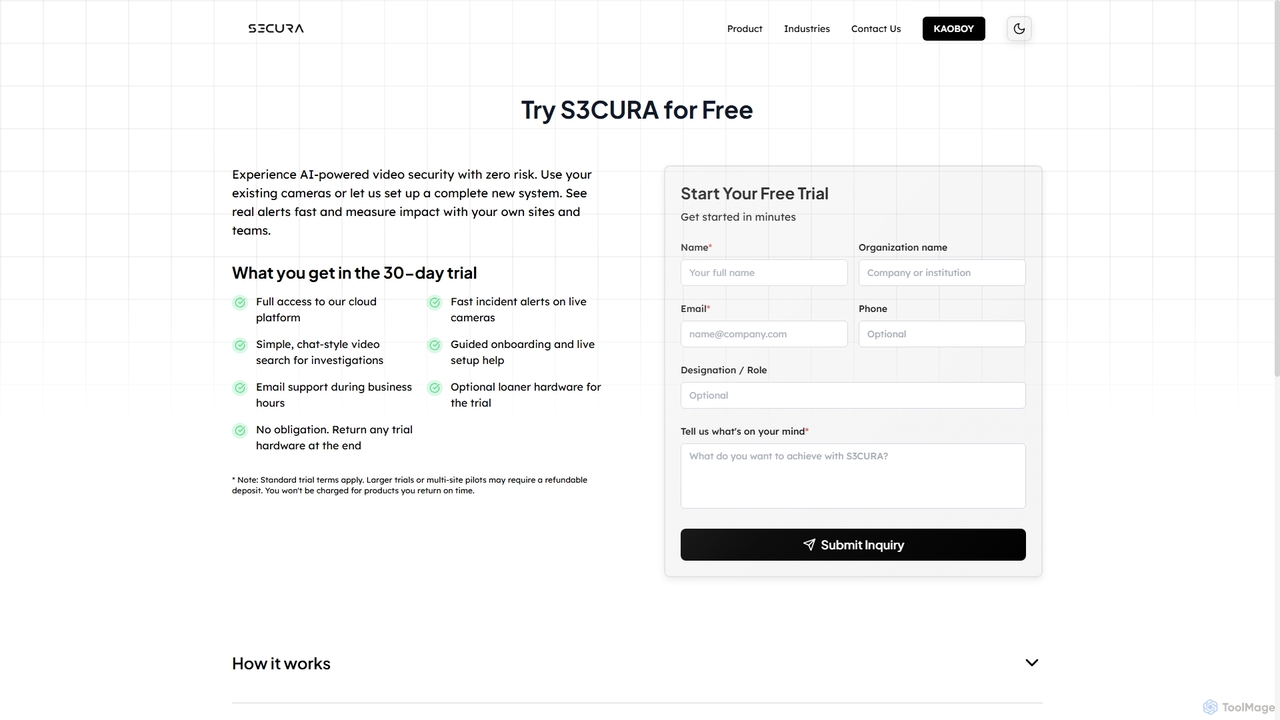
Task: Click the S3CURA logo
Action: [x=276, y=29]
